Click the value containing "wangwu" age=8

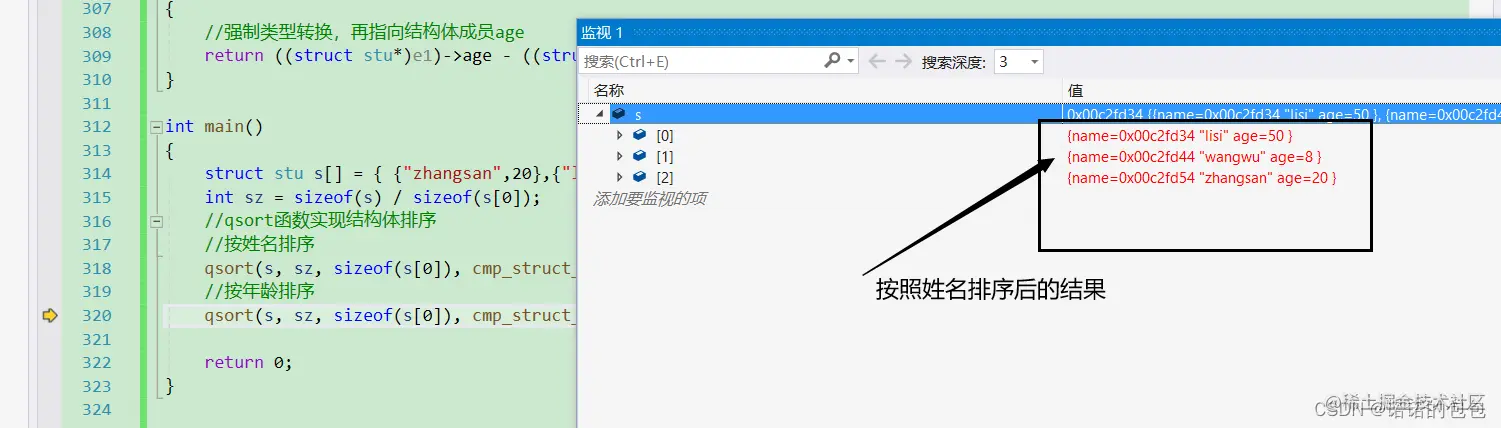click(x=1194, y=156)
